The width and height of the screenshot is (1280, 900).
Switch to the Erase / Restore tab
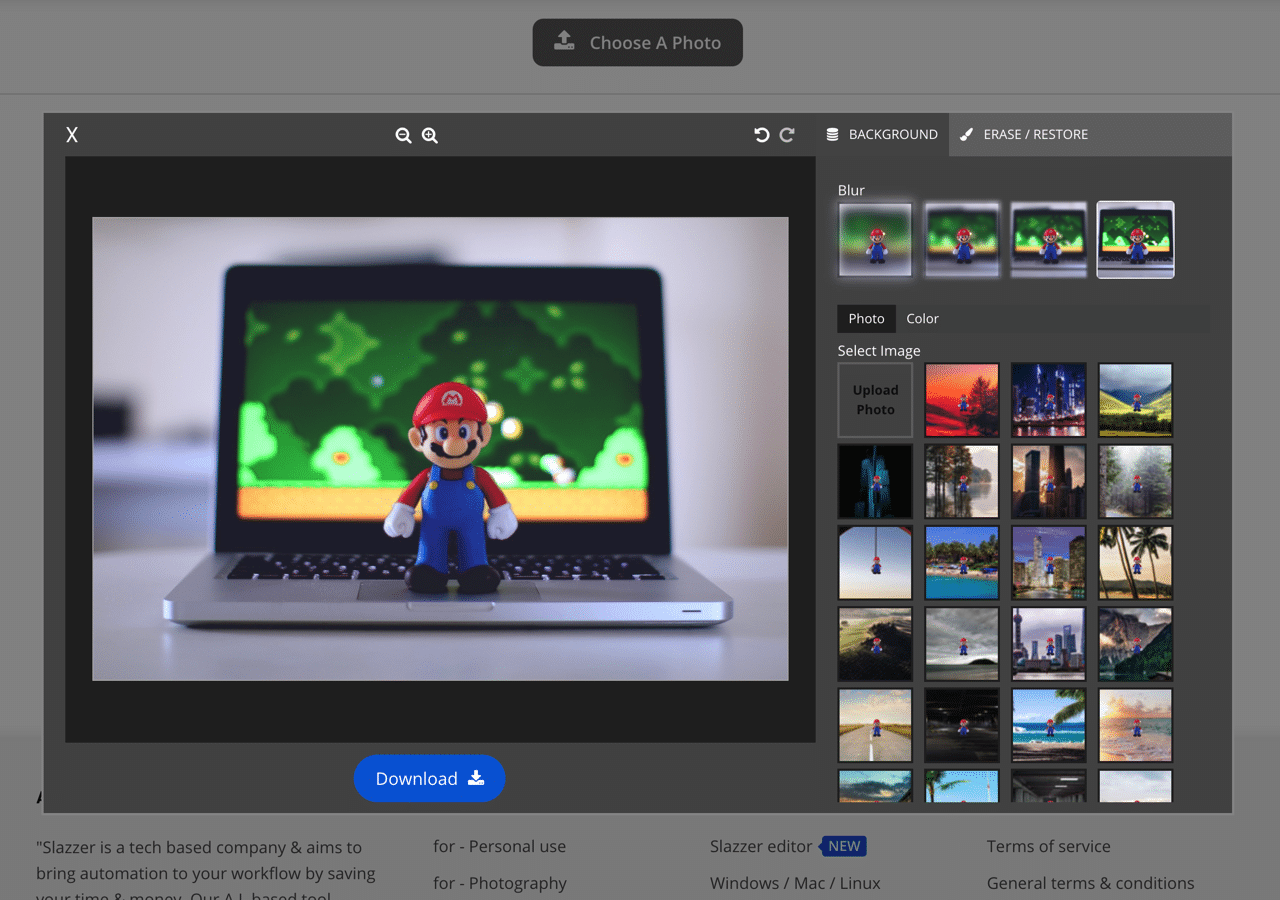[x=1024, y=134]
